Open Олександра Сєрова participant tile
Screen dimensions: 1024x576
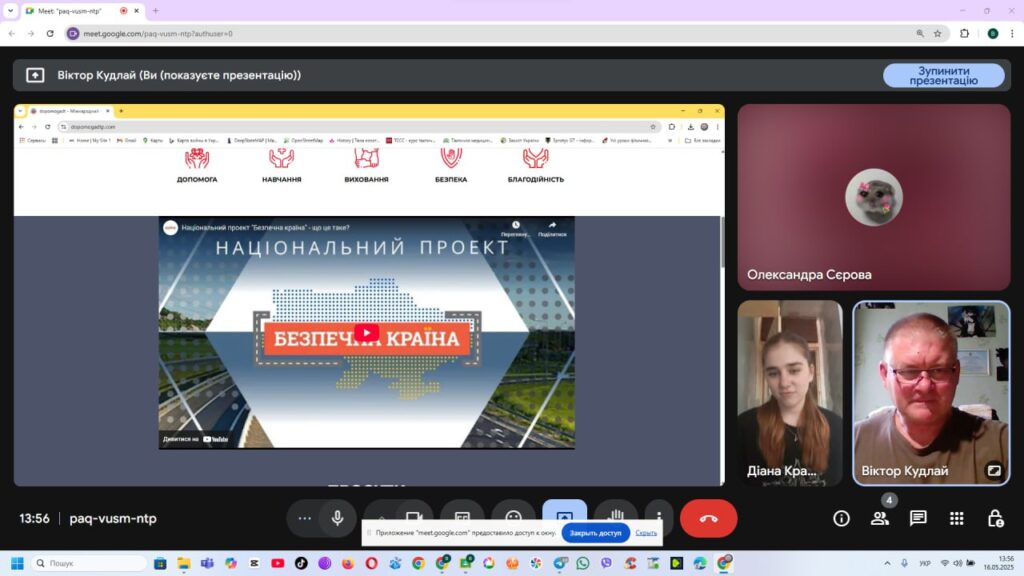(x=874, y=197)
